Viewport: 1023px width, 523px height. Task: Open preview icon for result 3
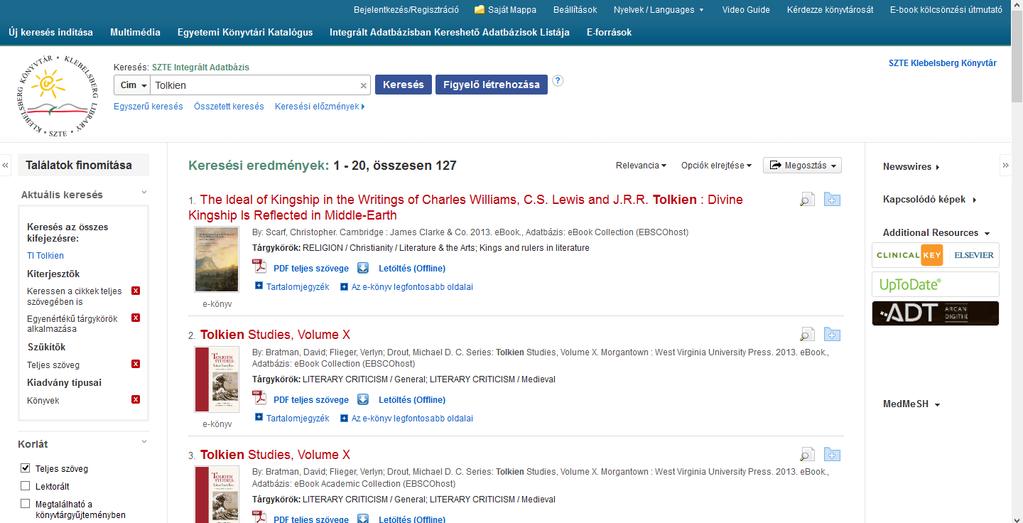pyautogui.click(x=807, y=455)
